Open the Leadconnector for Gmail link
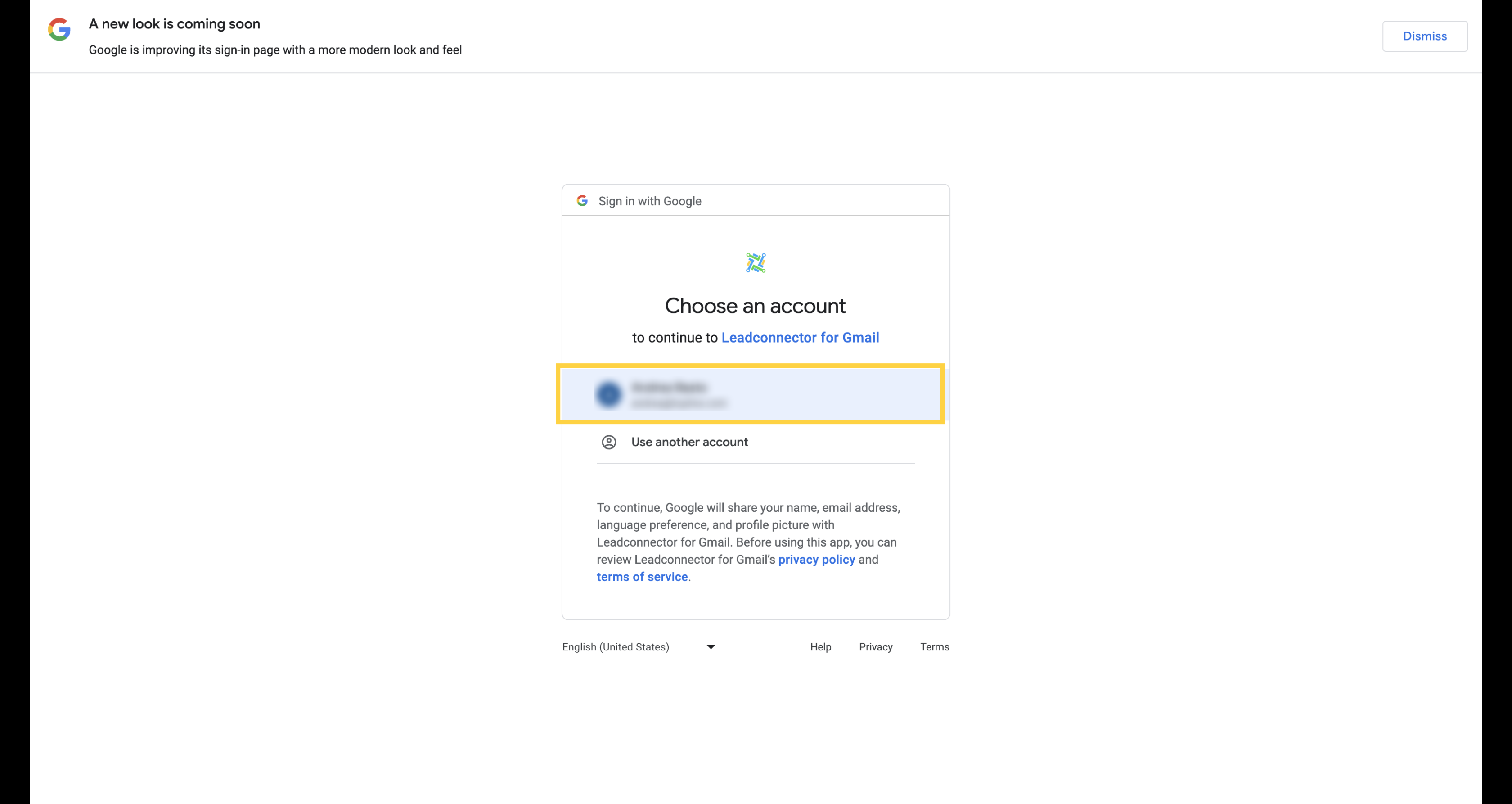Image resolution: width=1512 pixels, height=804 pixels. tap(800, 338)
